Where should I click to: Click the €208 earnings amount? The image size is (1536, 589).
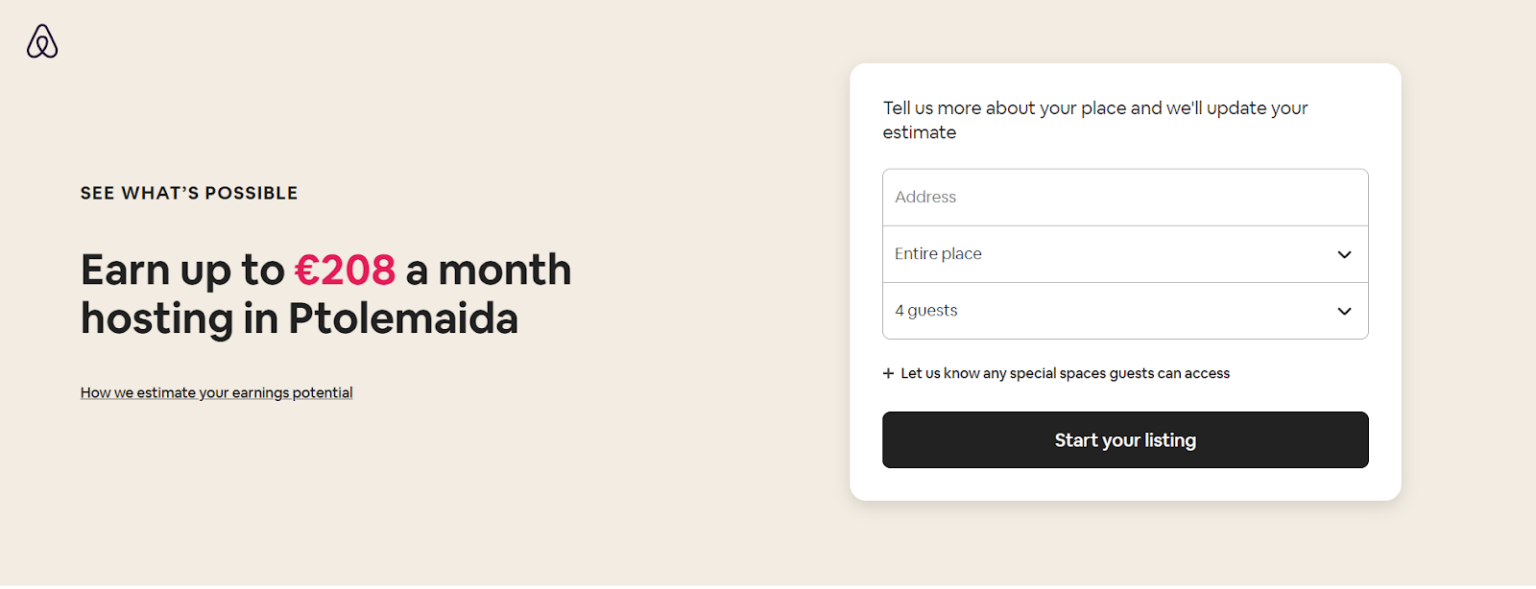click(345, 270)
